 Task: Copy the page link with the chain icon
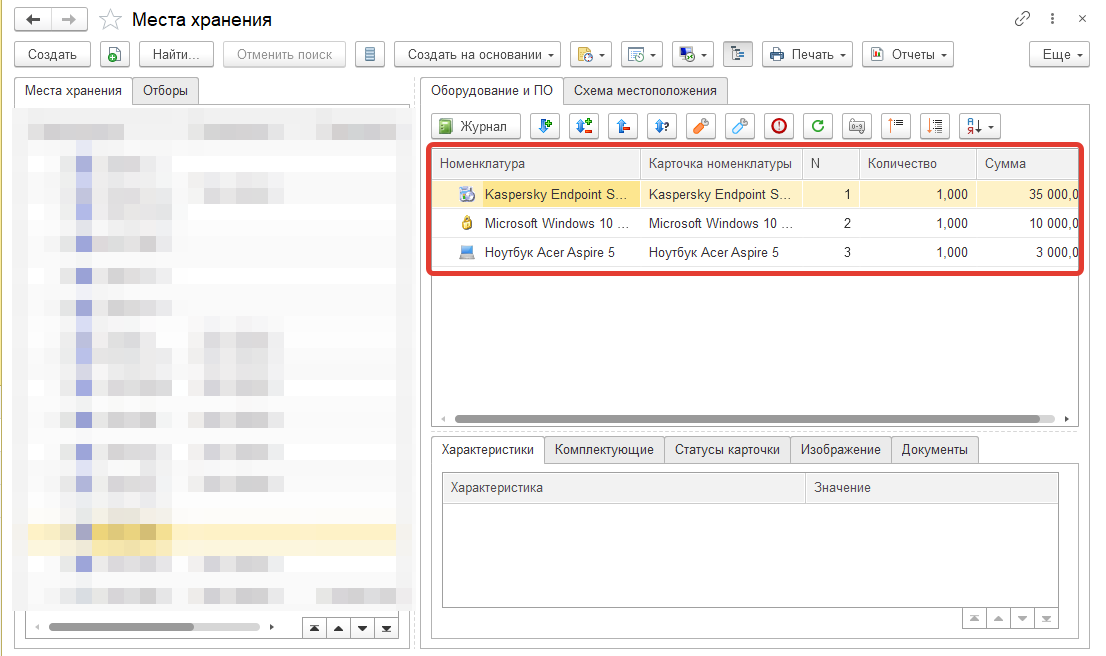(1022, 19)
